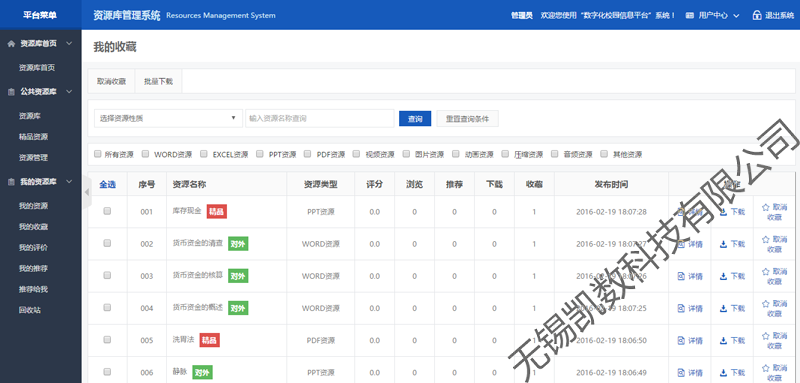Go to 回收站 in the sidebar

30,310
